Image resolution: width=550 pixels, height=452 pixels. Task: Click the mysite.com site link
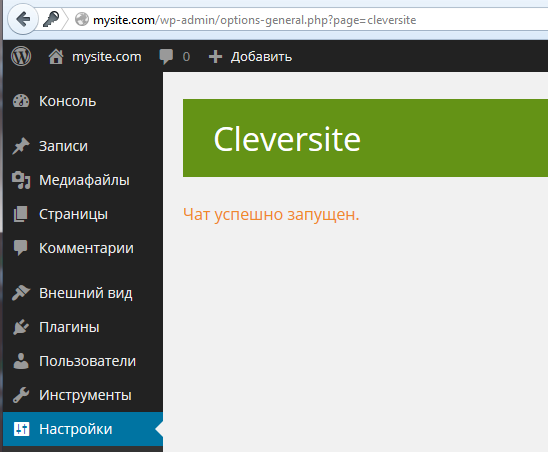[107, 57]
